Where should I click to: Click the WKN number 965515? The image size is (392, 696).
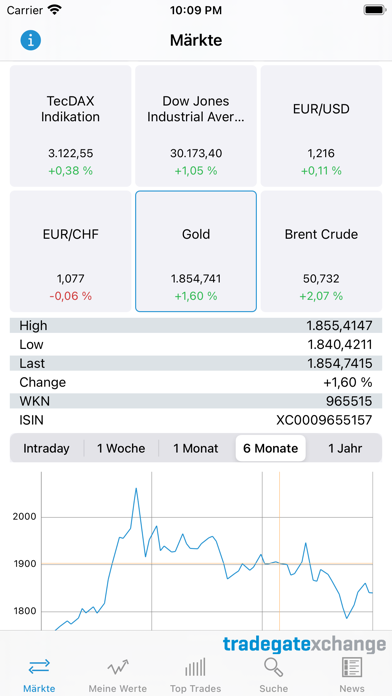coord(349,401)
